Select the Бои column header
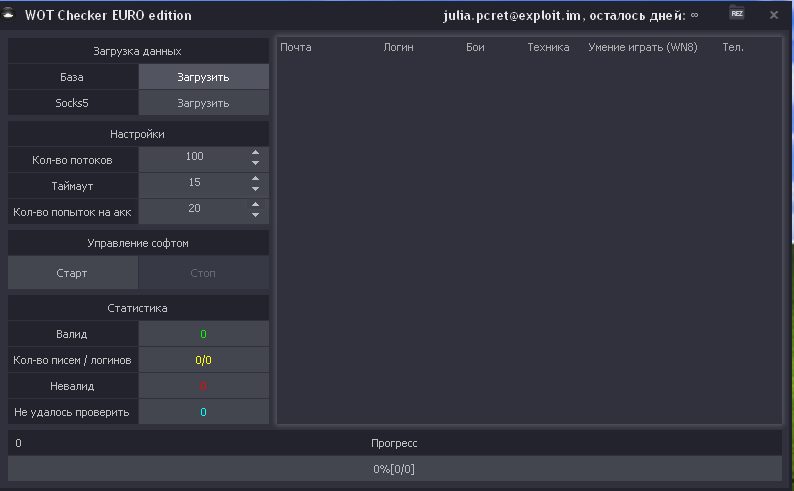The height and width of the screenshot is (491, 794). coord(477,47)
